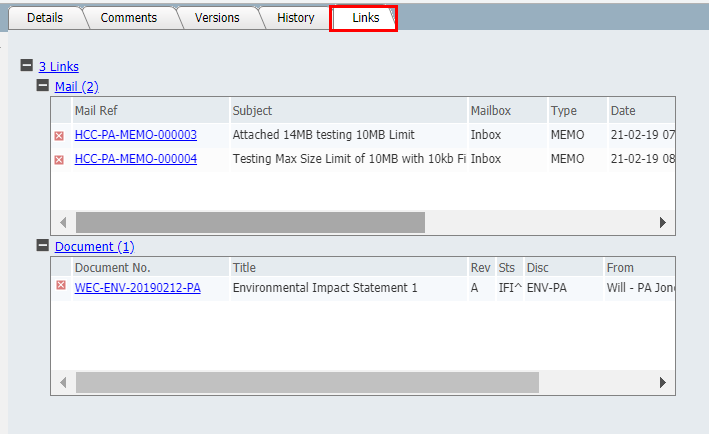Select 'Testing Max Size Limit of 10MB' subject
This screenshot has height=434, width=709.
tap(349, 159)
